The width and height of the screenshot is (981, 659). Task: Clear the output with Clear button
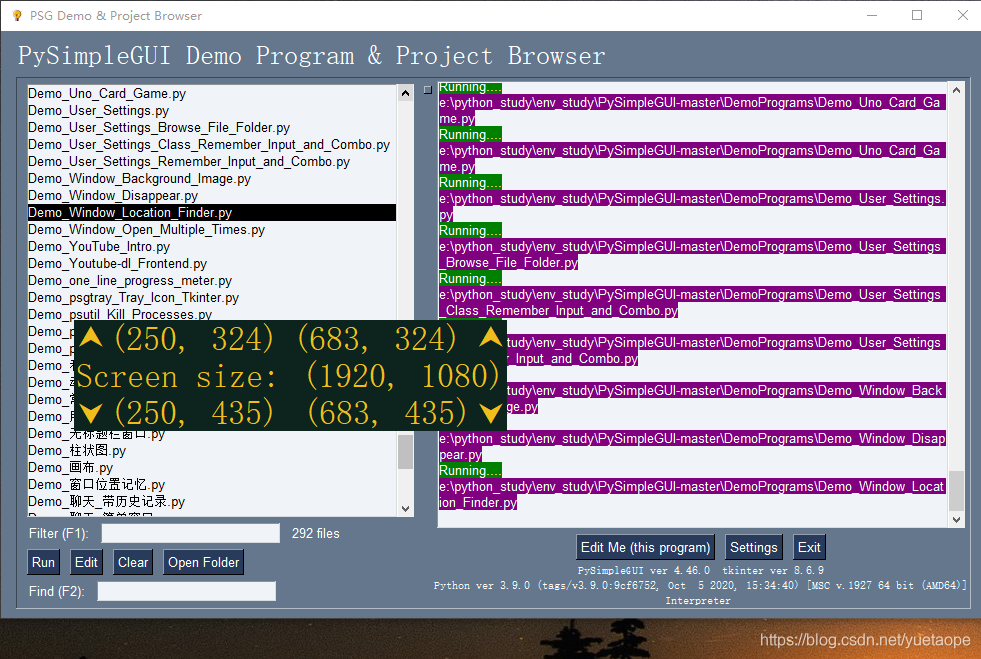tap(133, 562)
